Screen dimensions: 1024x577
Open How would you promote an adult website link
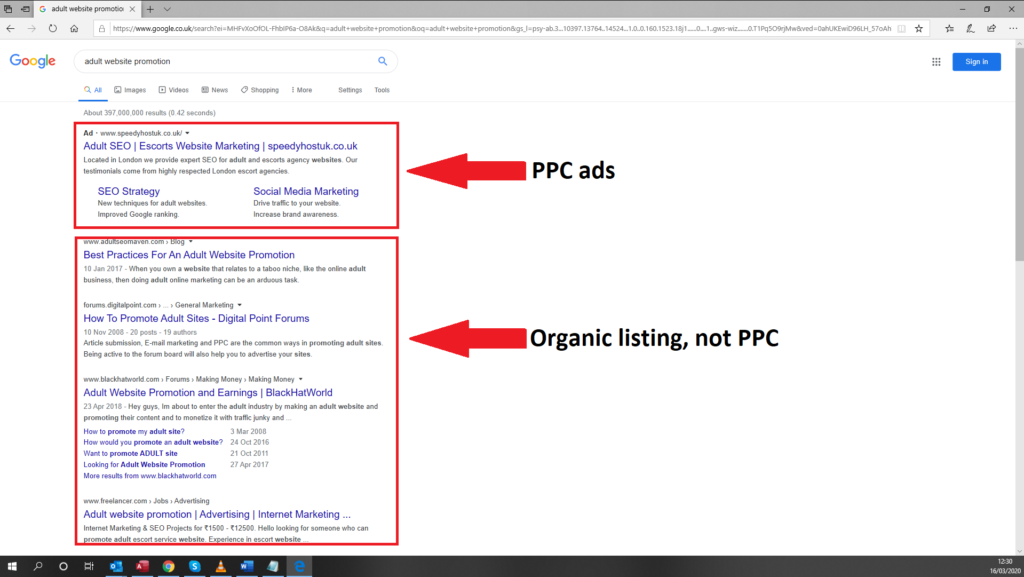click(x=153, y=443)
